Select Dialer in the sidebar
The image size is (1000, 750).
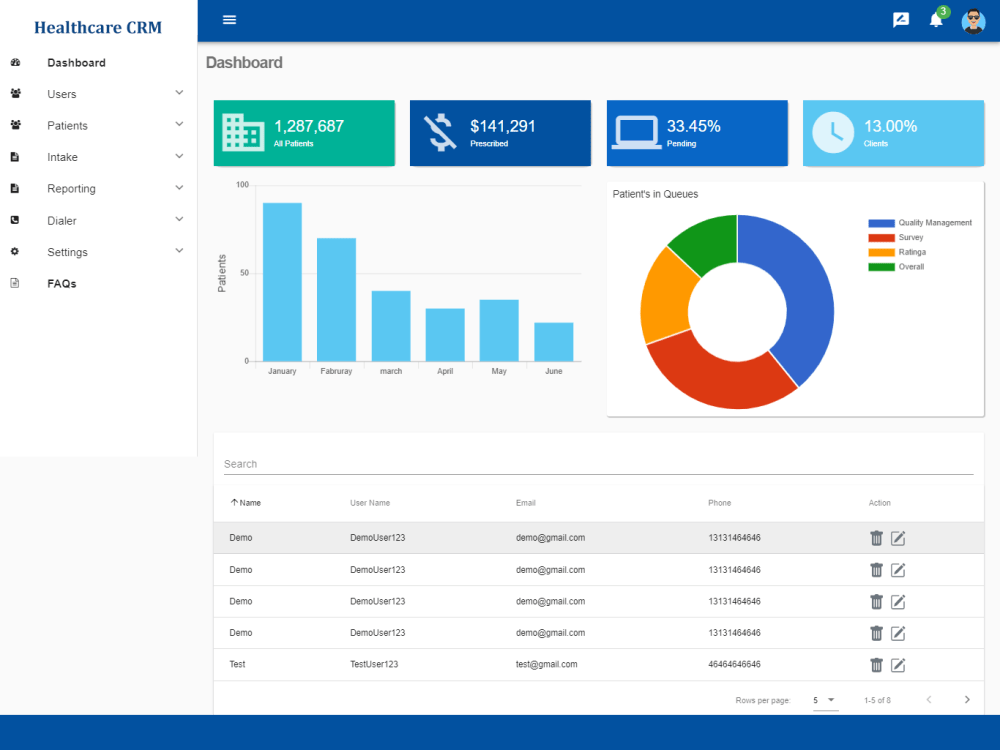62,221
